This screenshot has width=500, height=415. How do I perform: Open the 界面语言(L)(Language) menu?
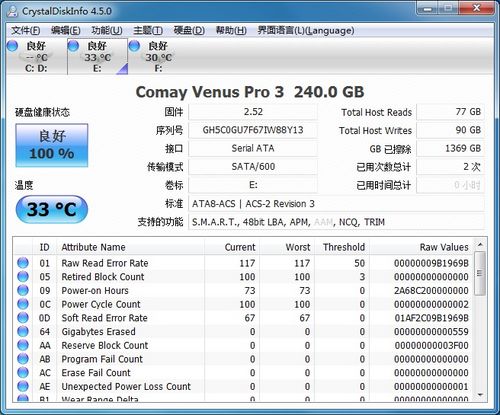[306, 30]
